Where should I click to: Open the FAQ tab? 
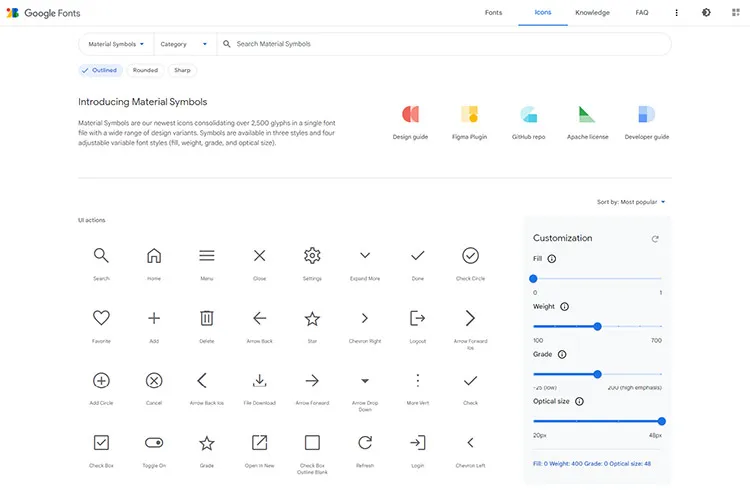pyautogui.click(x=642, y=12)
